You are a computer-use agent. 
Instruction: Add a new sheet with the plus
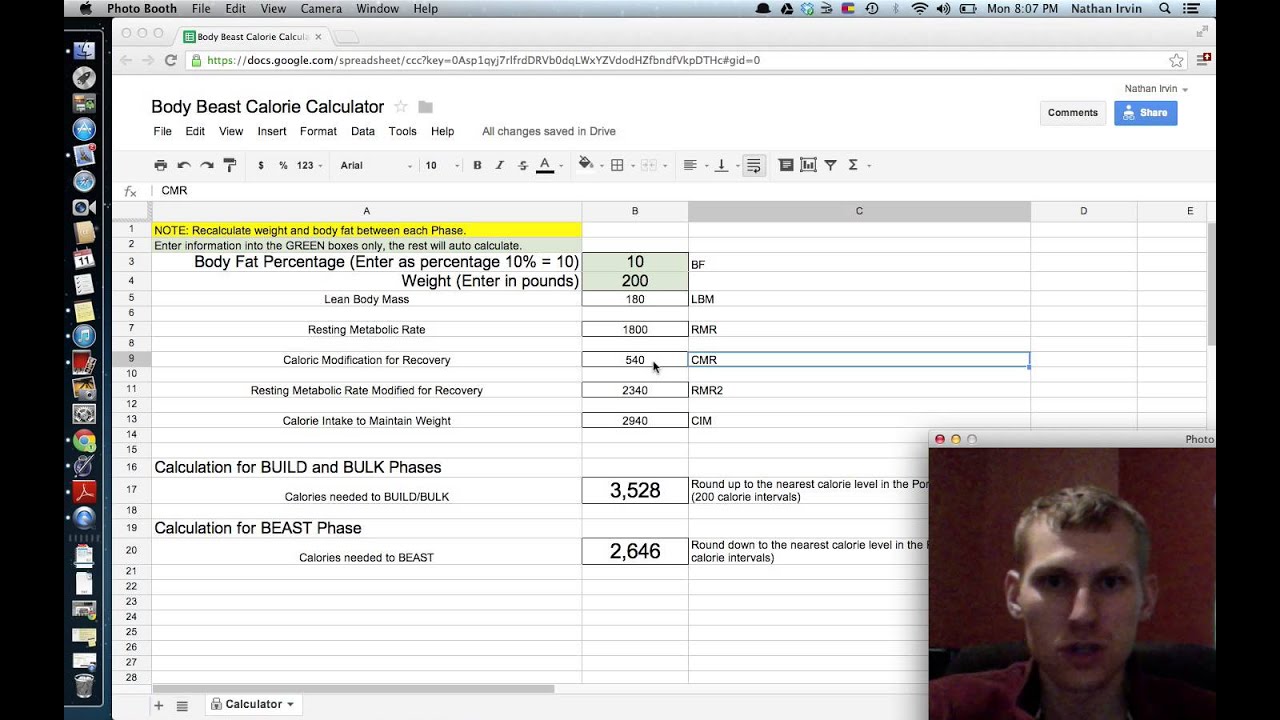(x=158, y=705)
